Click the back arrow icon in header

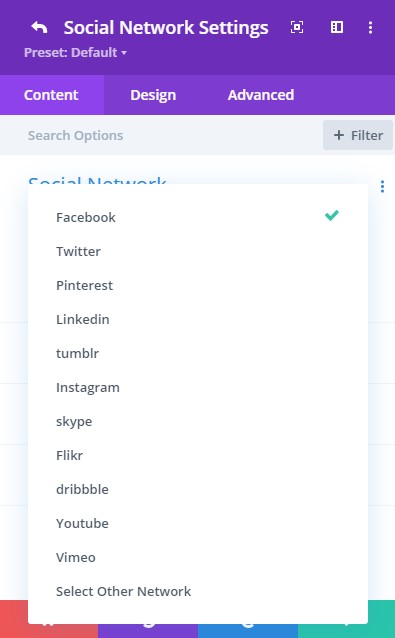coord(39,28)
